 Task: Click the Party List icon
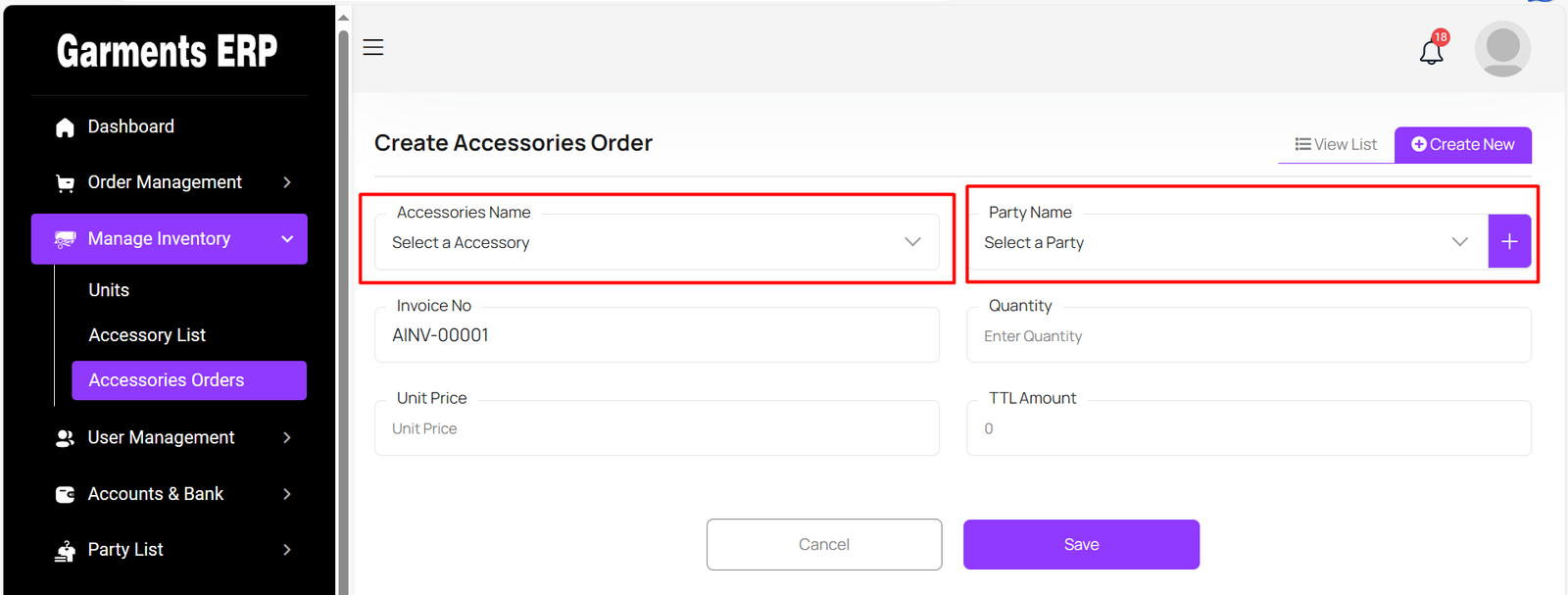pos(66,551)
